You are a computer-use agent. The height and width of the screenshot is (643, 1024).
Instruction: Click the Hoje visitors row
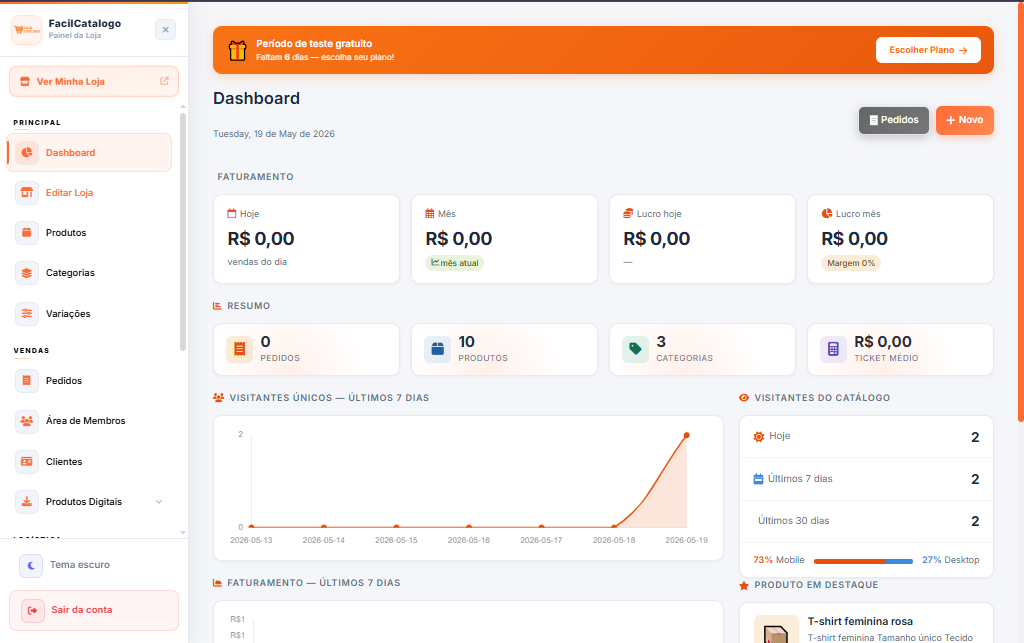tap(866, 437)
